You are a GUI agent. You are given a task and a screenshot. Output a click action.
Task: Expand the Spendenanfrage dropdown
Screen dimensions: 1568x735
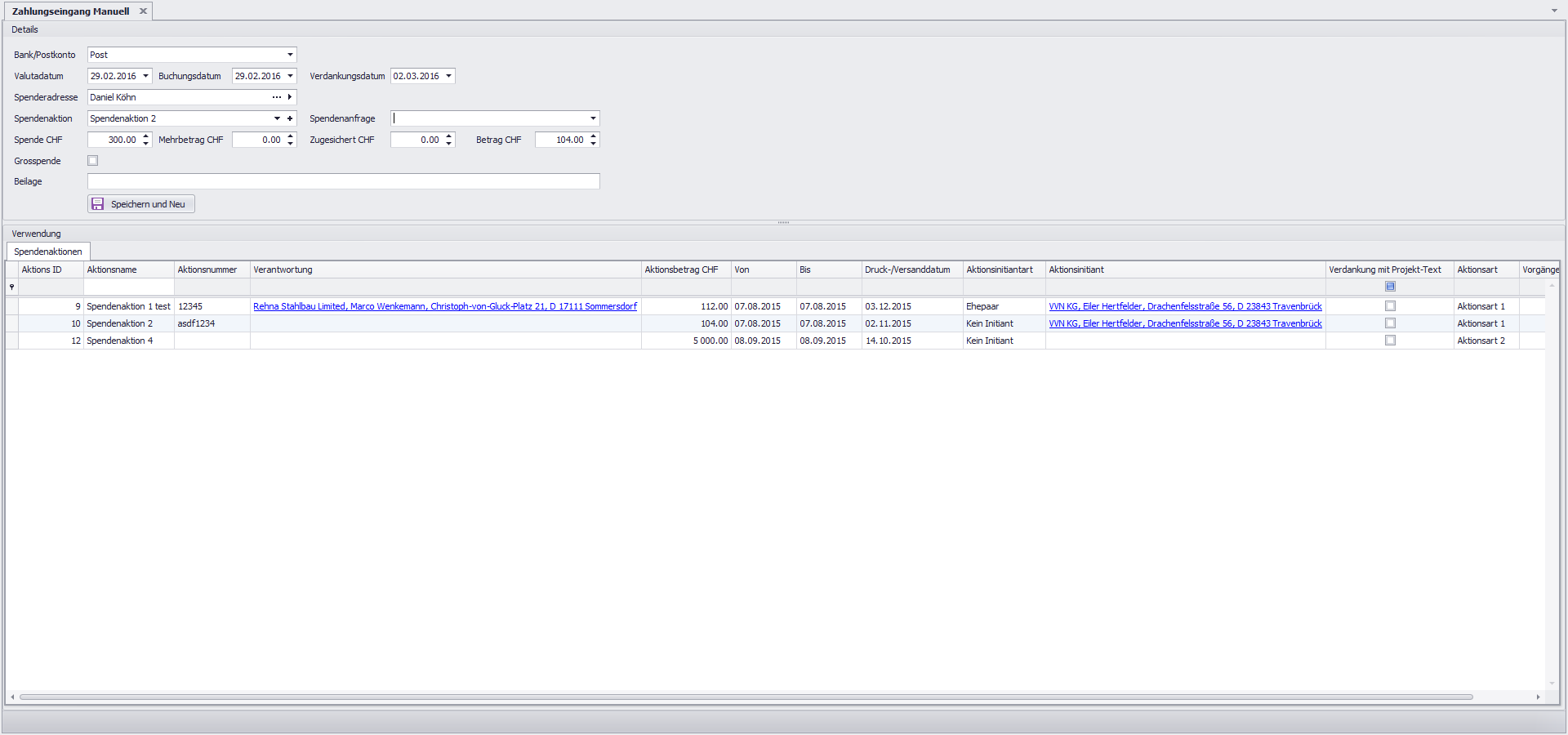593,118
